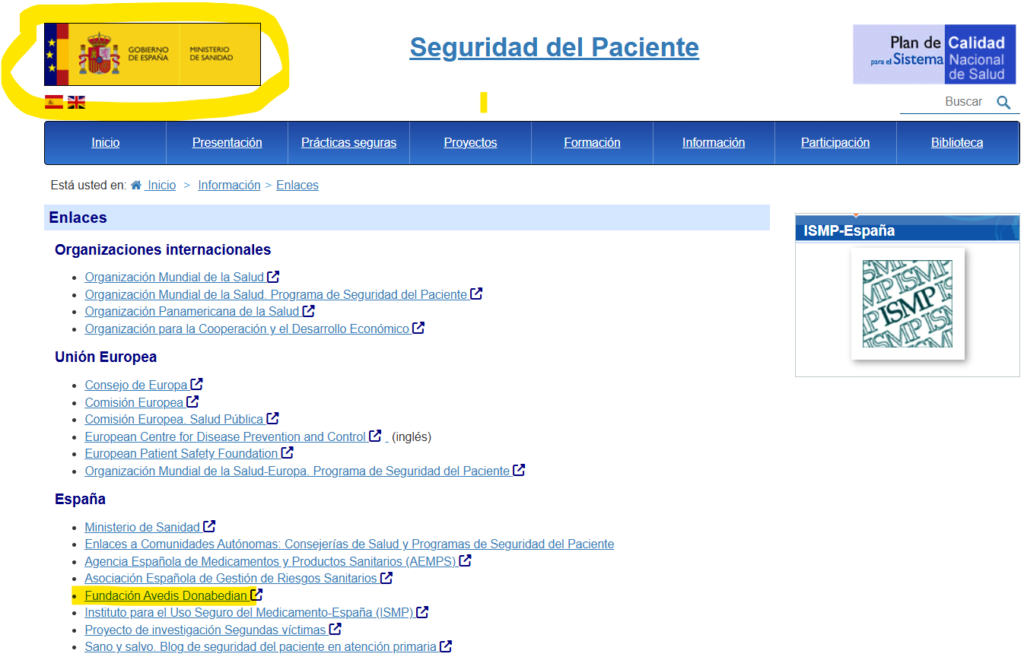Open the Proyectos menu
This screenshot has width=1024, height=657.
click(470, 142)
